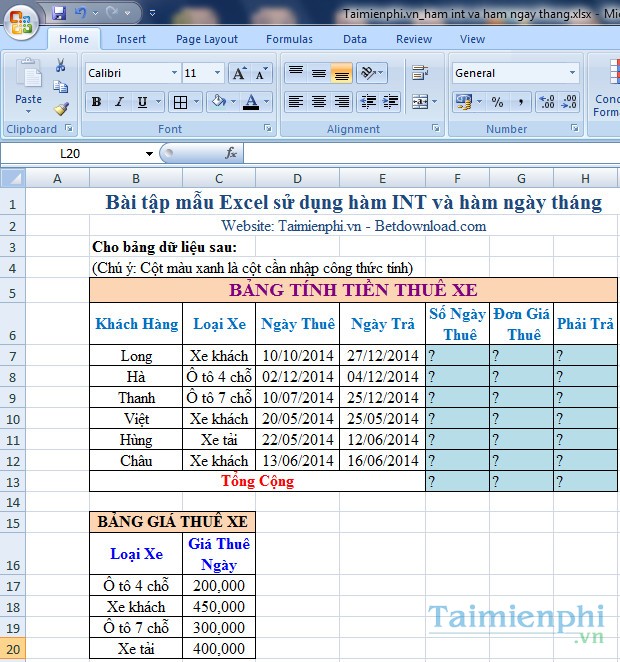Open the Page Layout tab
Viewport: 620px width, 662px height.
[x=207, y=39]
